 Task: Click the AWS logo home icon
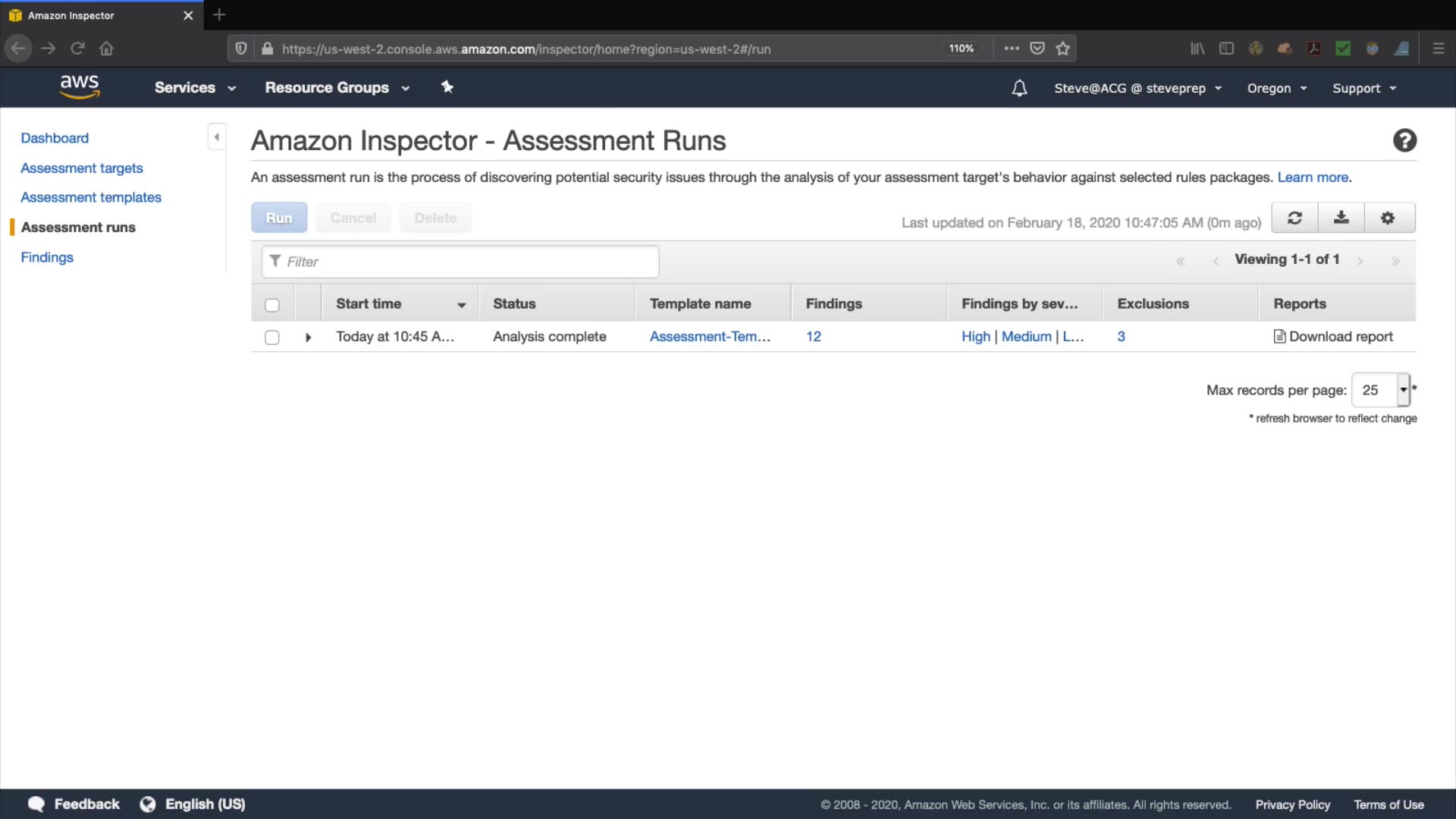pos(80,87)
